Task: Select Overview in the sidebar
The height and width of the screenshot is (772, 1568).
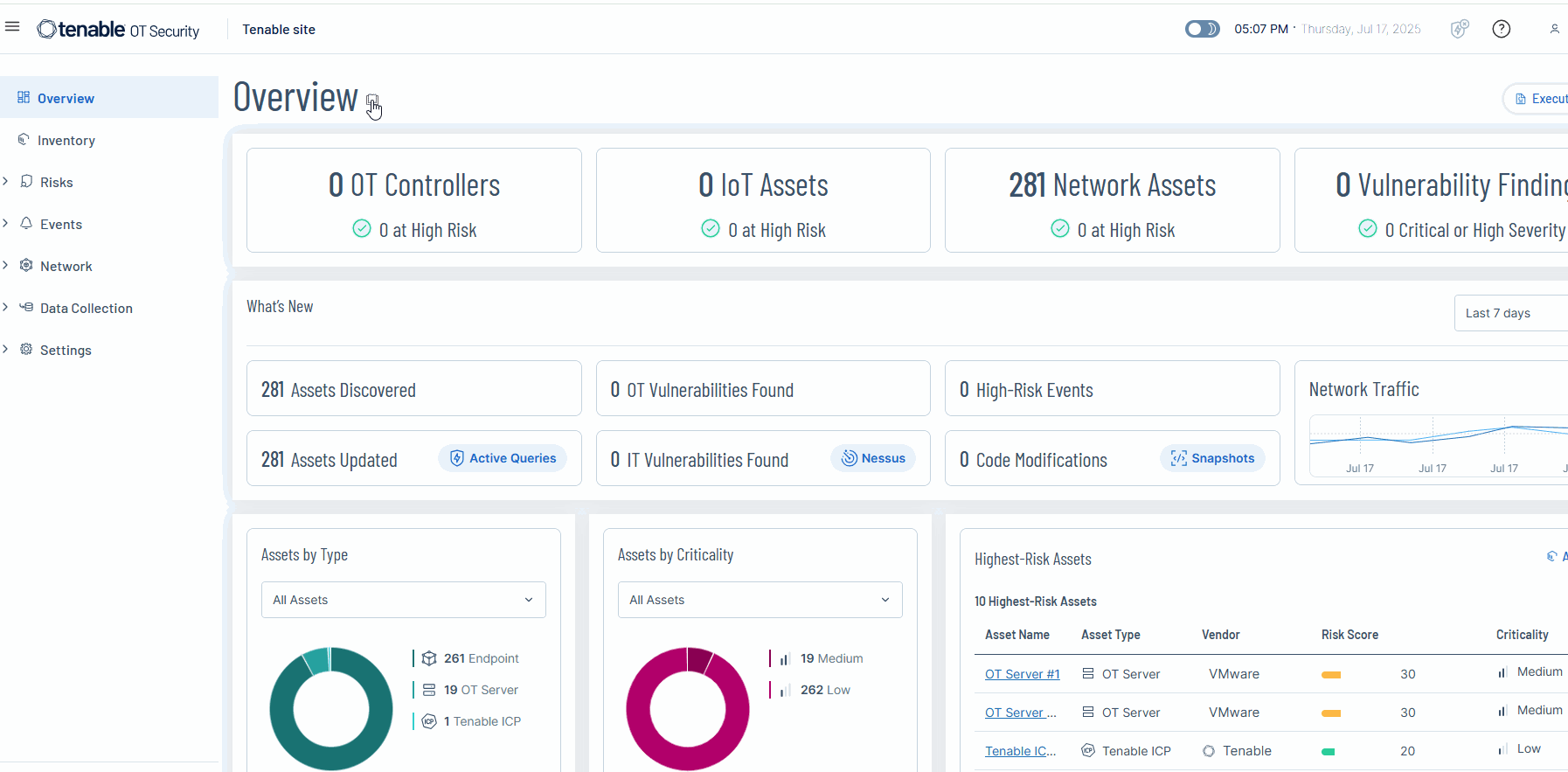Action: pos(66,99)
